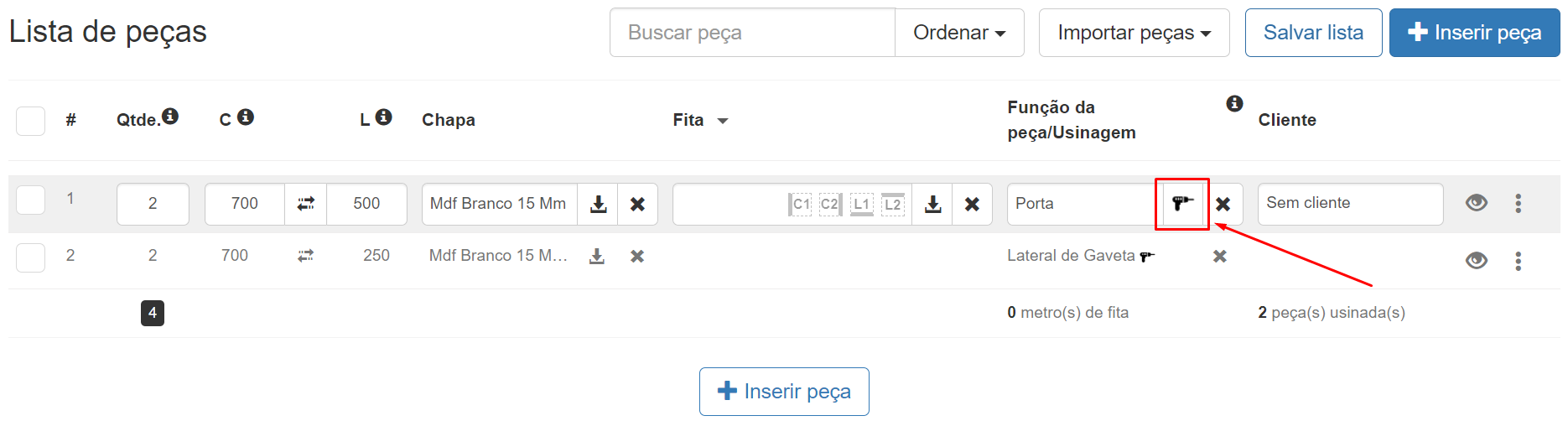Select the checkbox for row 1
The image size is (1568, 421).
(x=31, y=200)
